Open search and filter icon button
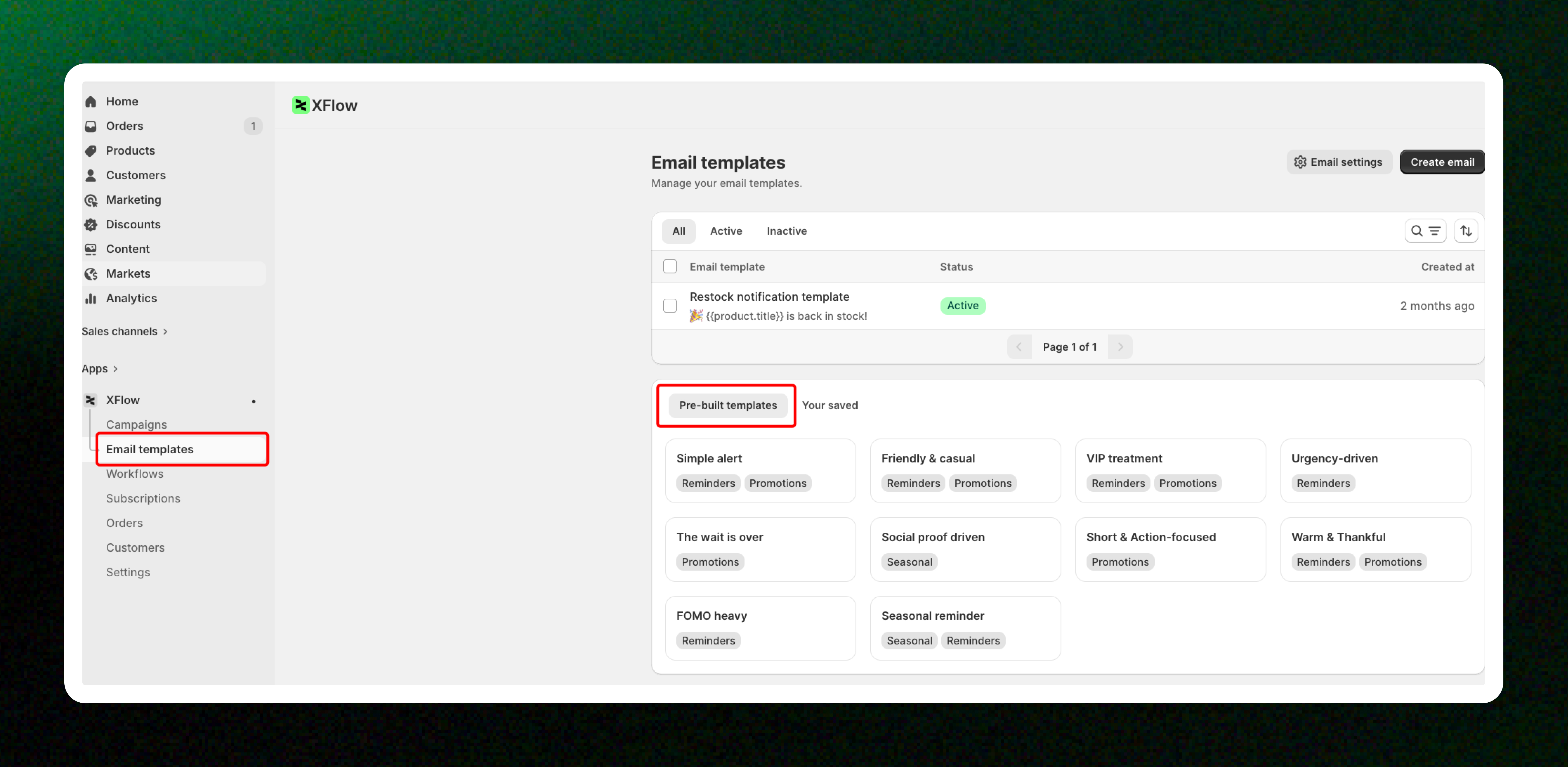Image resolution: width=1568 pixels, height=767 pixels. tap(1425, 231)
